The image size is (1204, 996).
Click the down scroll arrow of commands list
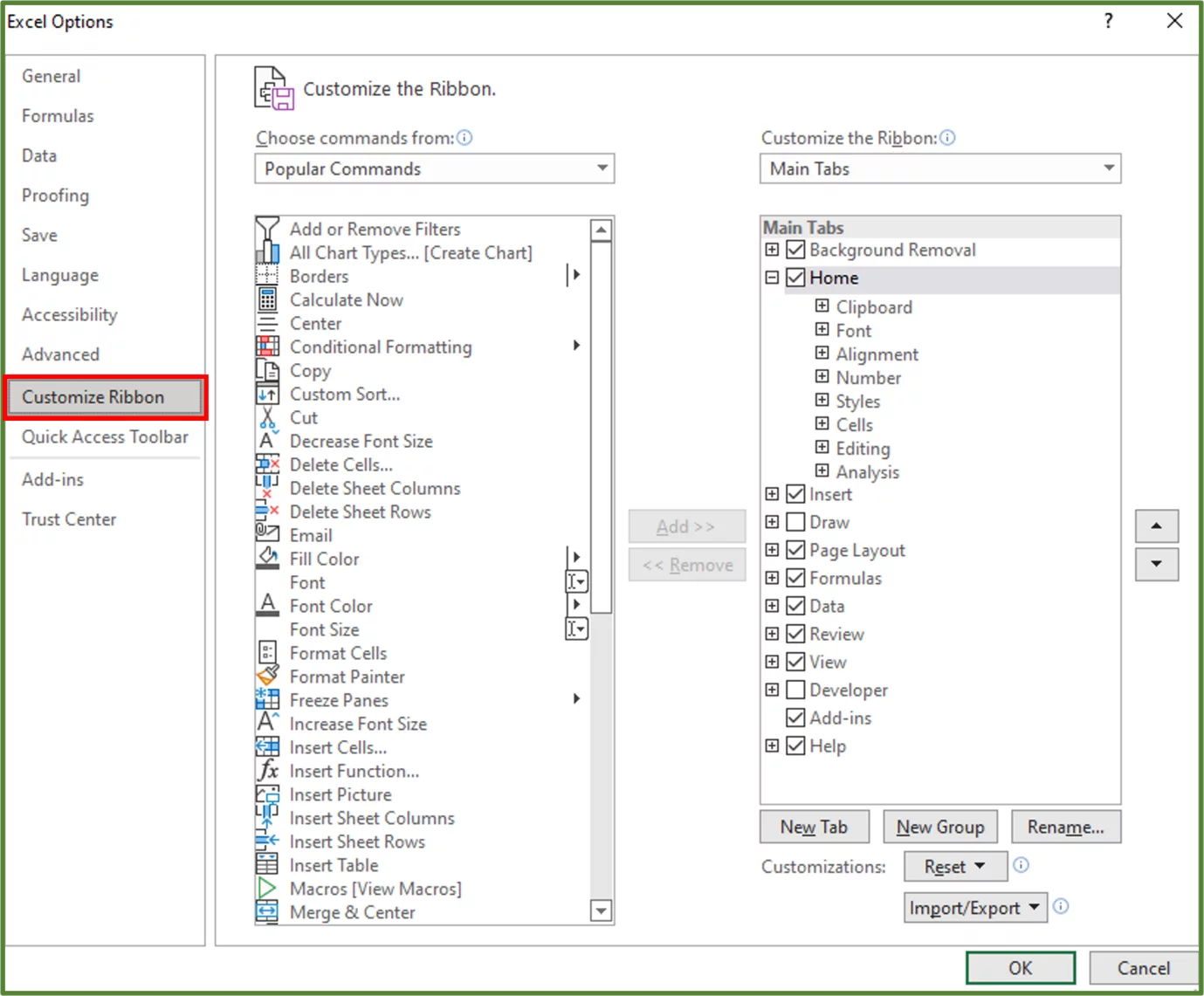tap(602, 910)
